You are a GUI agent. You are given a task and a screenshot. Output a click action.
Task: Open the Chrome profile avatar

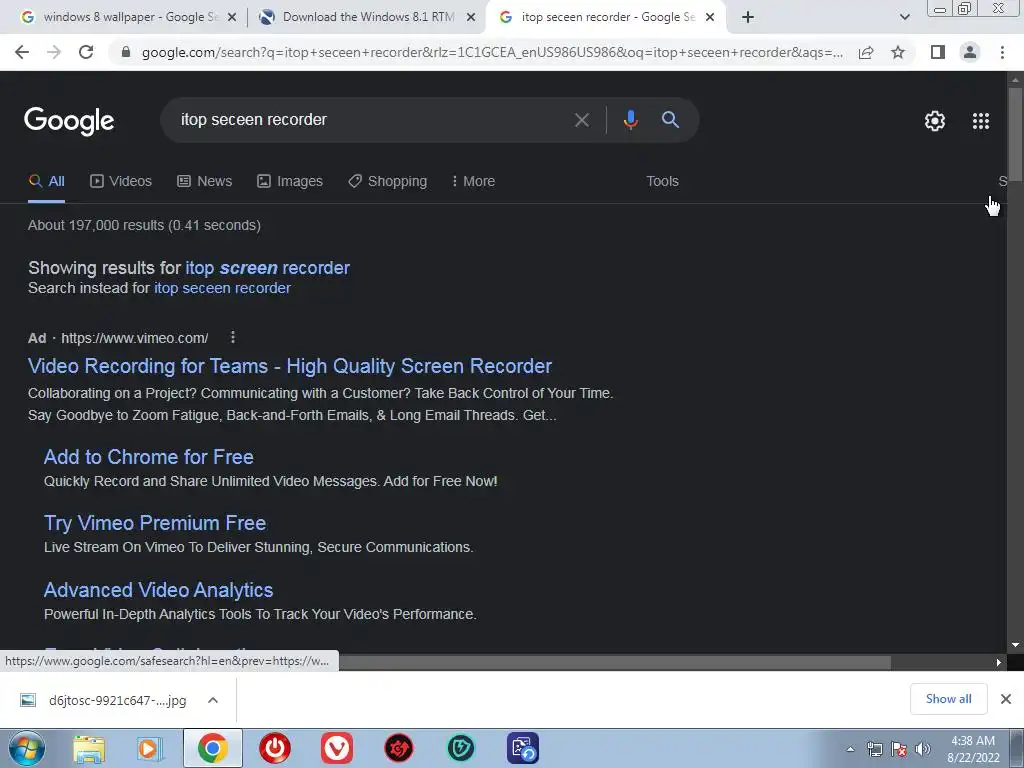(x=970, y=52)
